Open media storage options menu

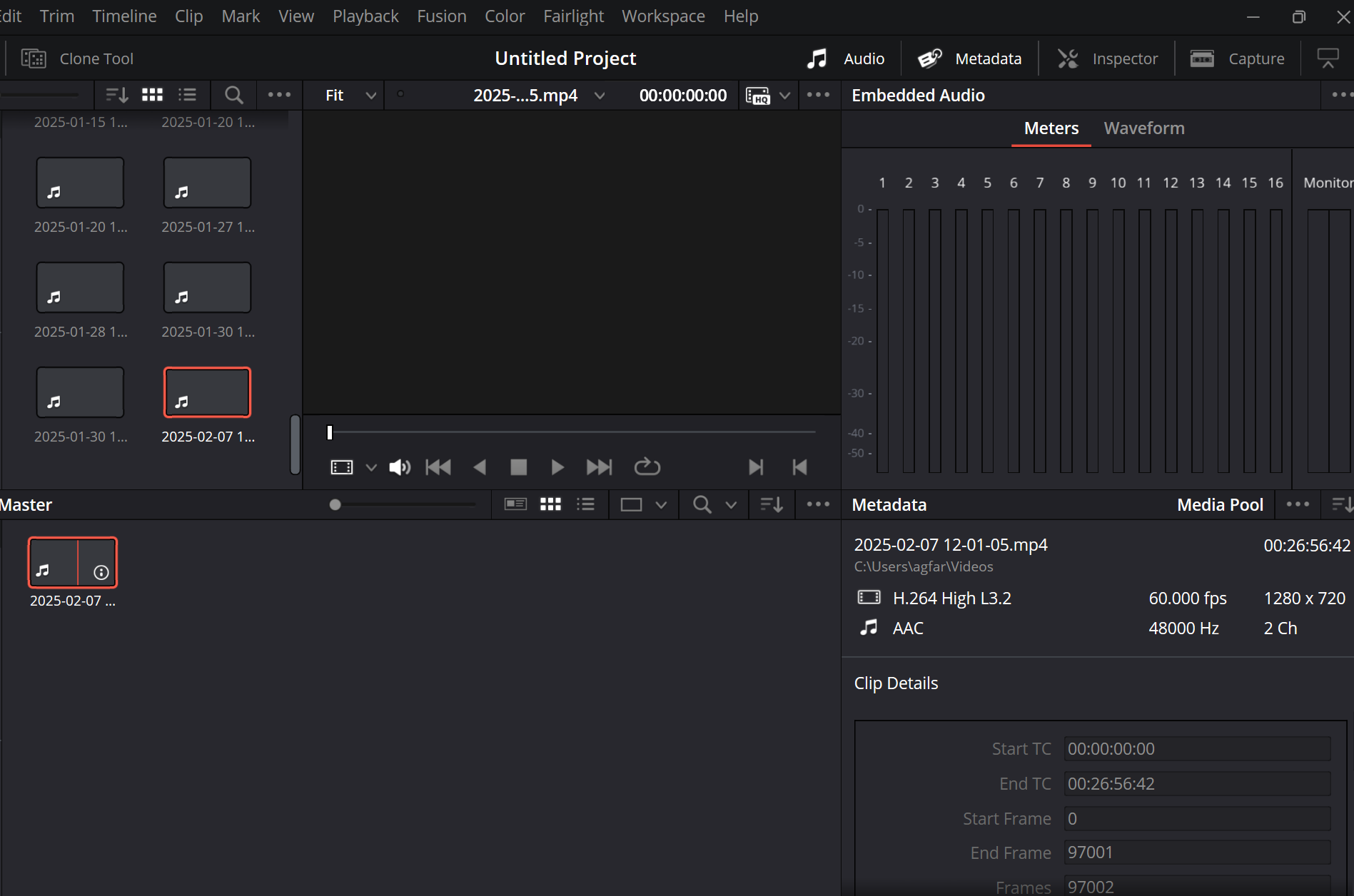279,95
